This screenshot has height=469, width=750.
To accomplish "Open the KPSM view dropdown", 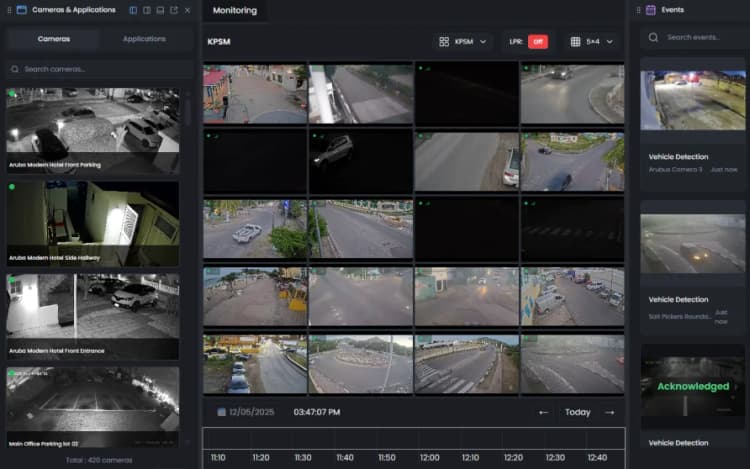I will pyautogui.click(x=463, y=42).
